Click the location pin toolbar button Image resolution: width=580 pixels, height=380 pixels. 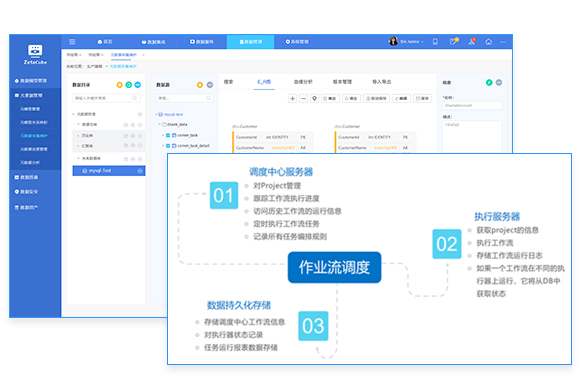[x=314, y=98]
